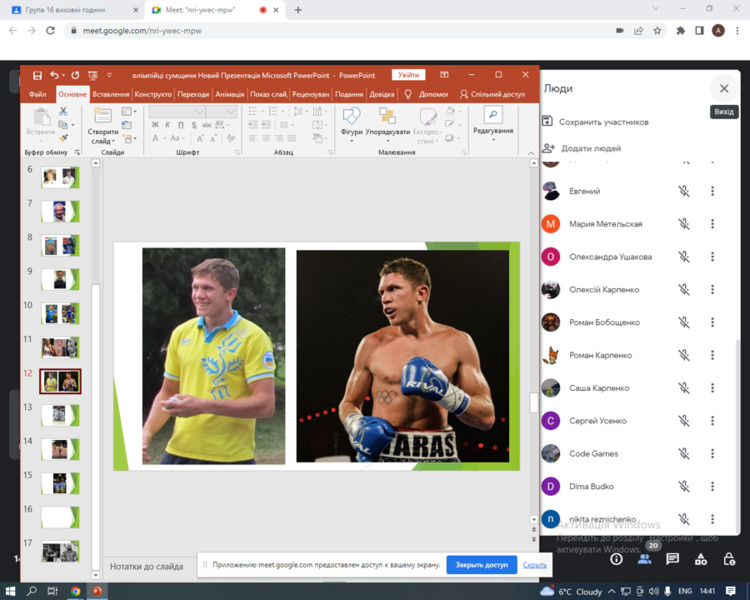Screen dimensions: 750x600
Task: Switch to the Вставлення ribbon tab
Action: pyautogui.click(x=110, y=94)
